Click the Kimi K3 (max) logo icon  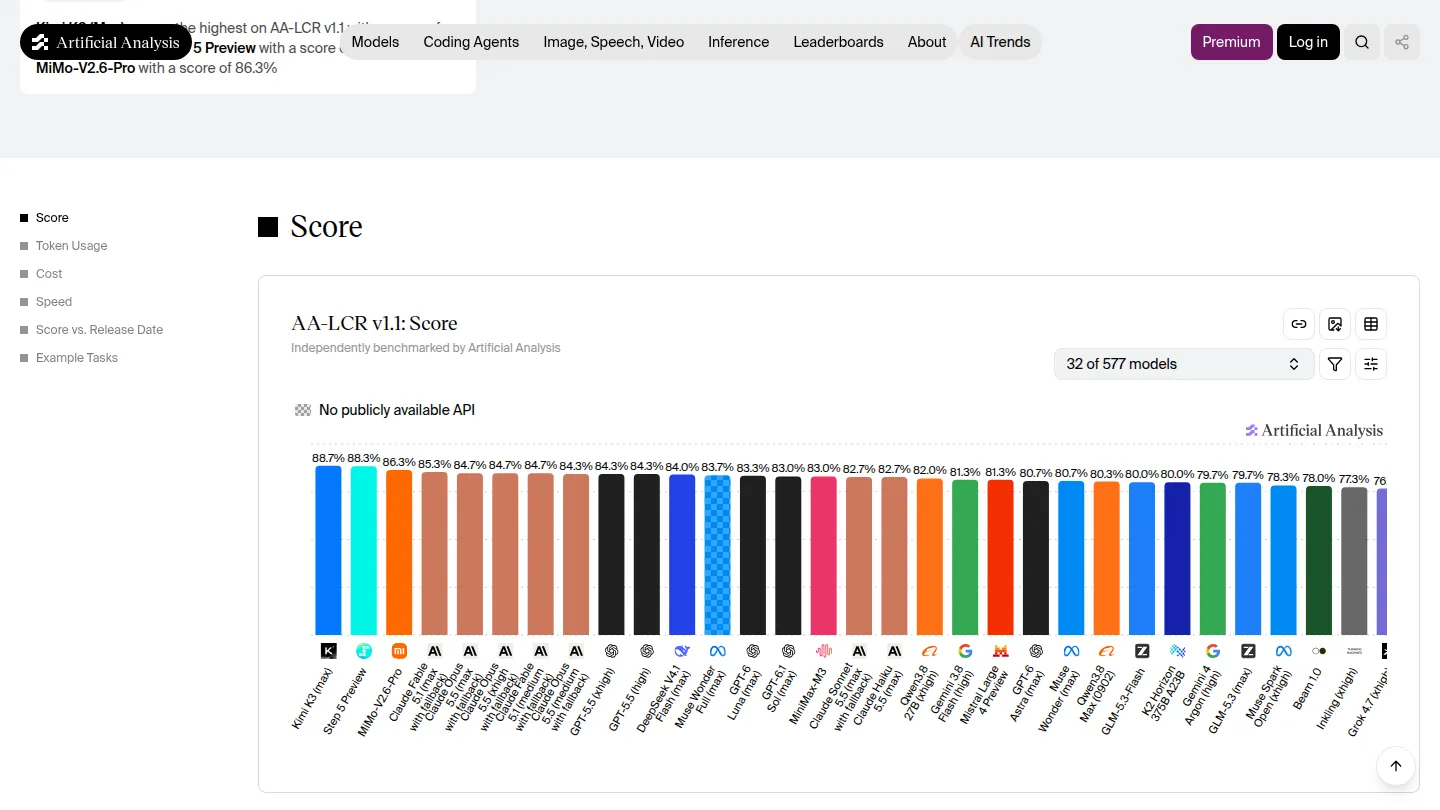pos(328,651)
